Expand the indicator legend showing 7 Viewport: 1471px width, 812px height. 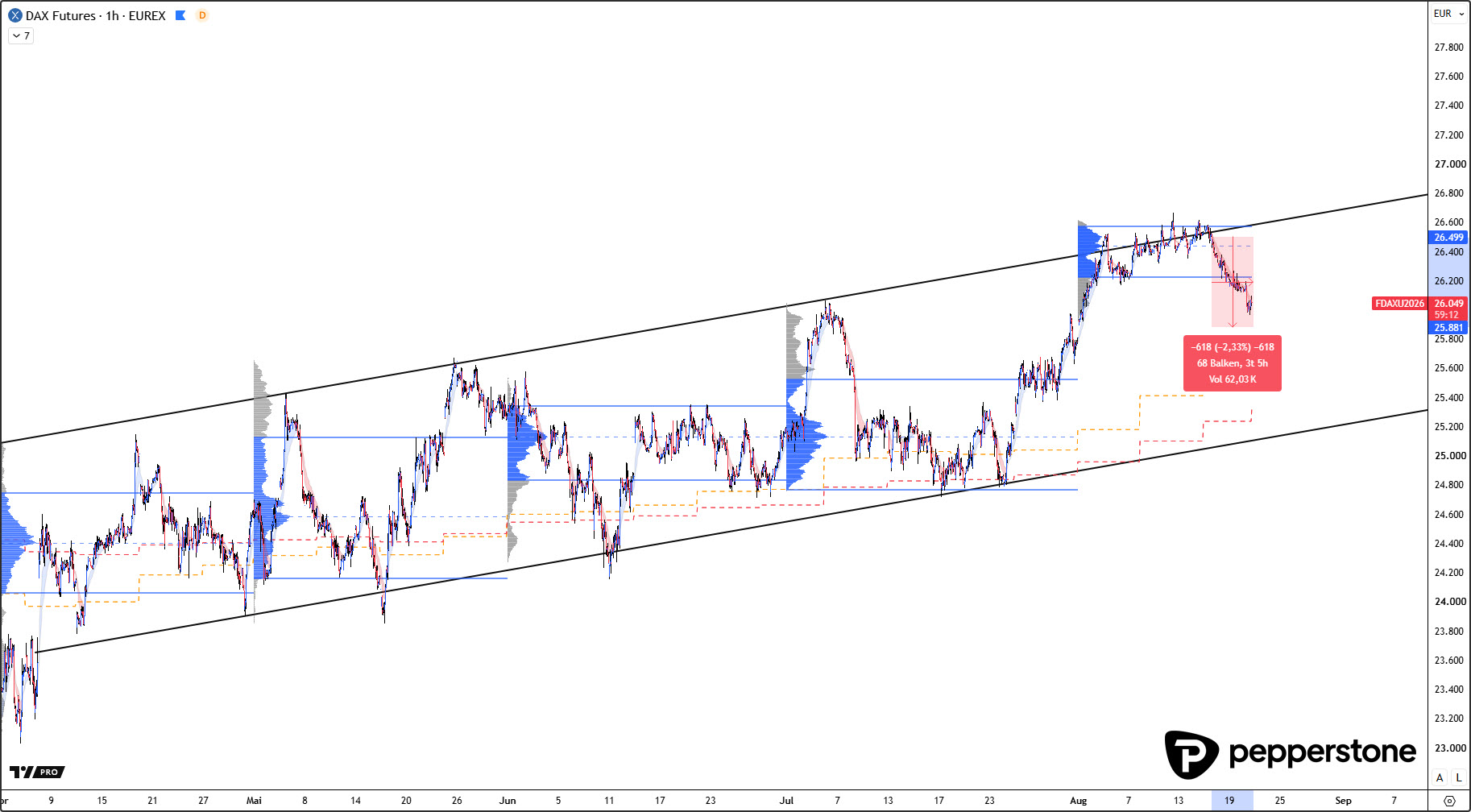pyautogui.click(x=21, y=35)
